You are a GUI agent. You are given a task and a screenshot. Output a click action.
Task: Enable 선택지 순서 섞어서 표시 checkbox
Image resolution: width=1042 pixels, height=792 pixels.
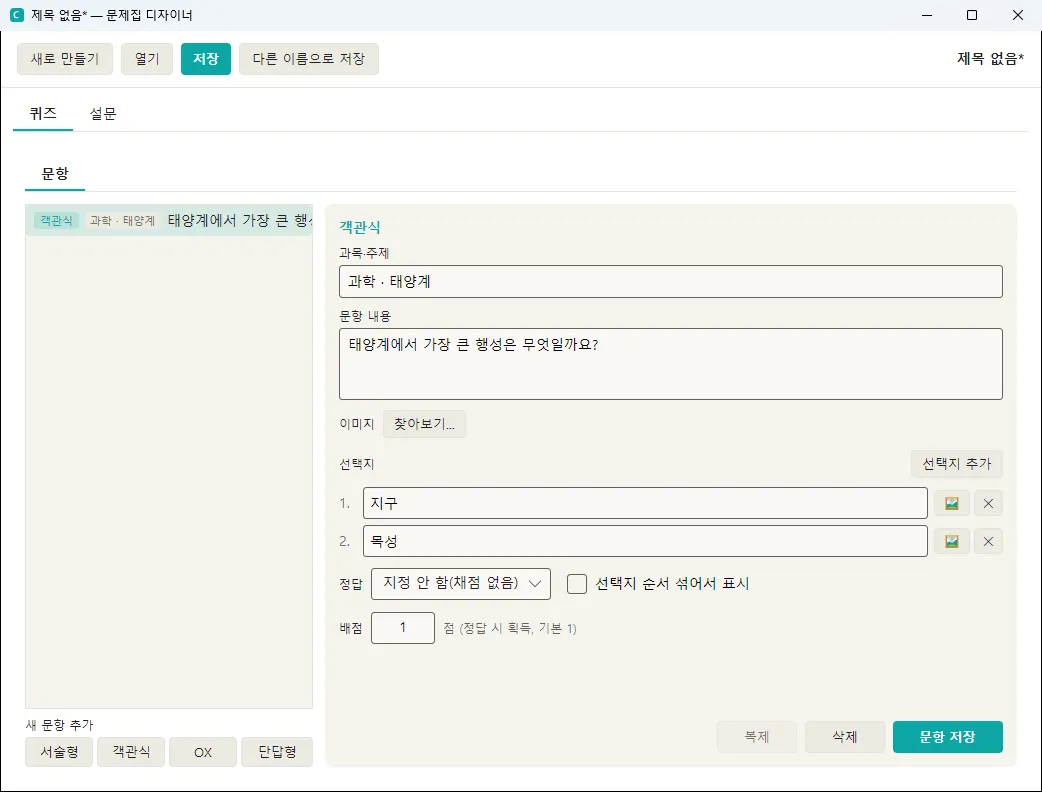(577, 583)
